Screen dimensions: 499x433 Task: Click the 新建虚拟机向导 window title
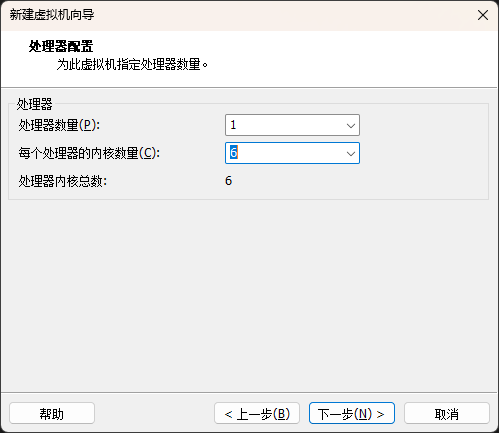[x=52, y=15]
